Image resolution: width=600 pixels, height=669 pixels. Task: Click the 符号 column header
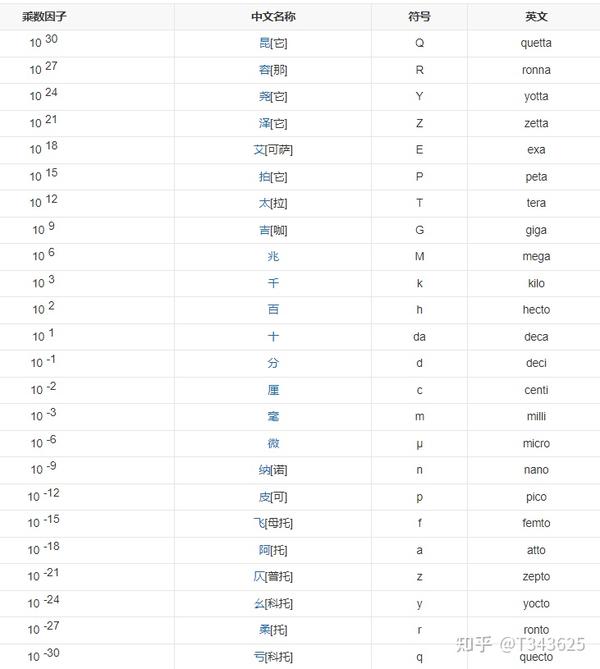419,17
